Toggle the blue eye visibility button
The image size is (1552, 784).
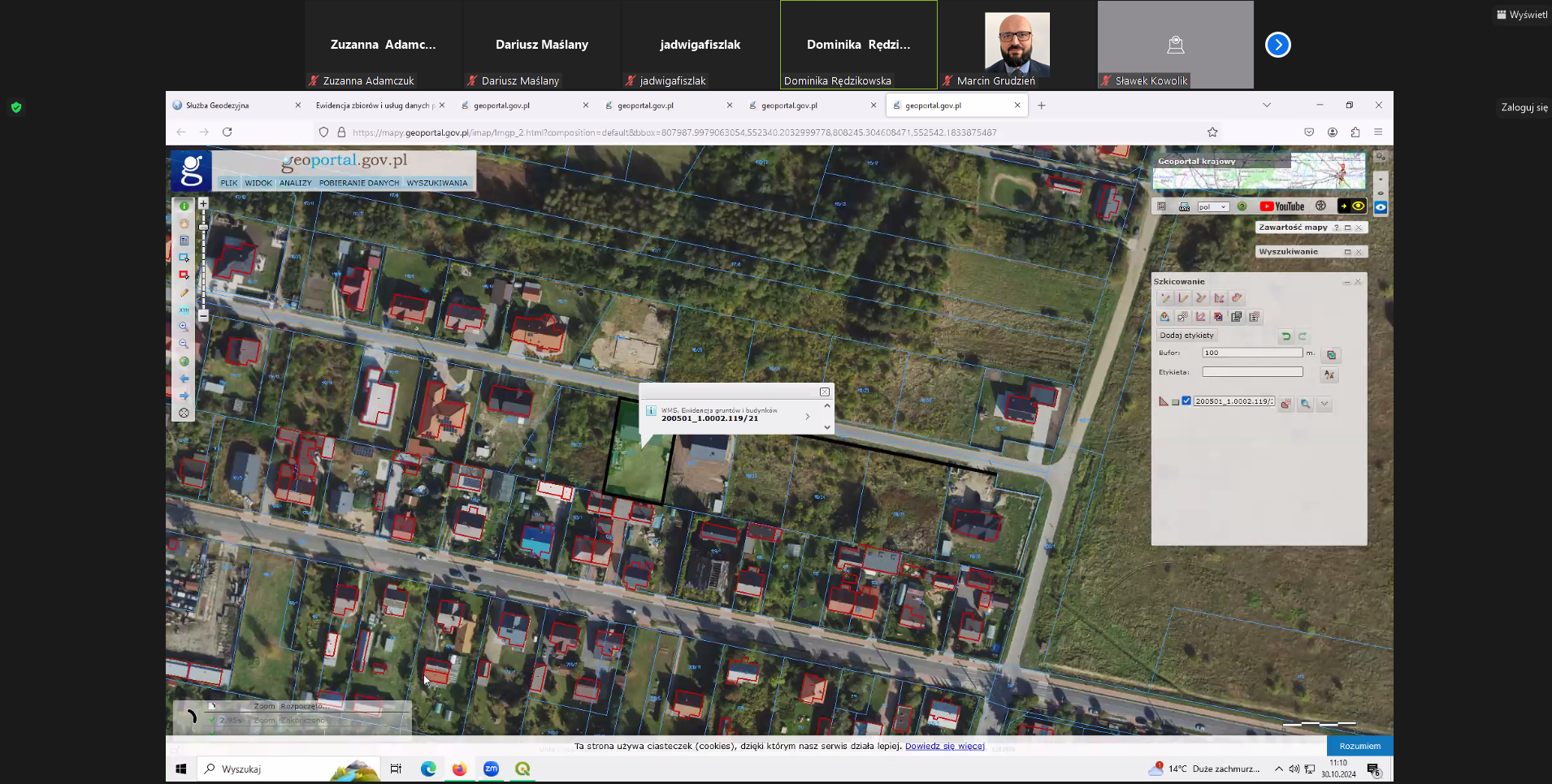coord(1381,207)
